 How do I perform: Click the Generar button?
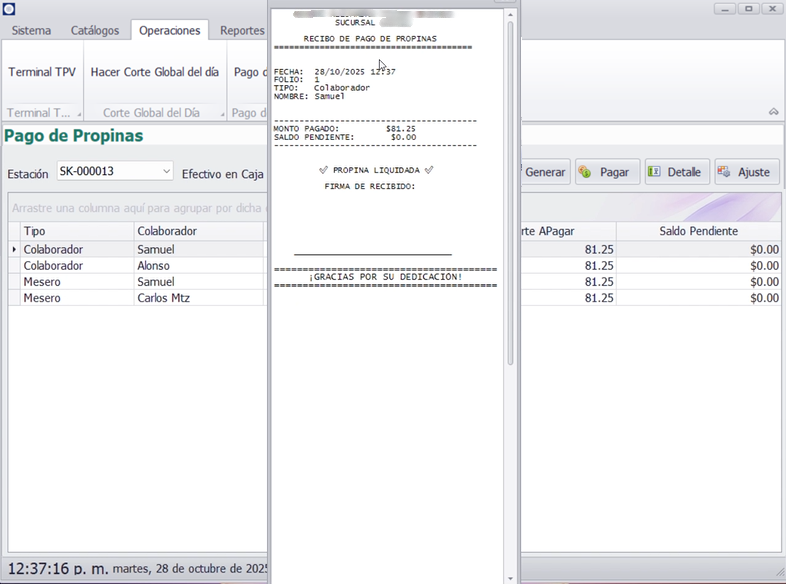pos(543,172)
